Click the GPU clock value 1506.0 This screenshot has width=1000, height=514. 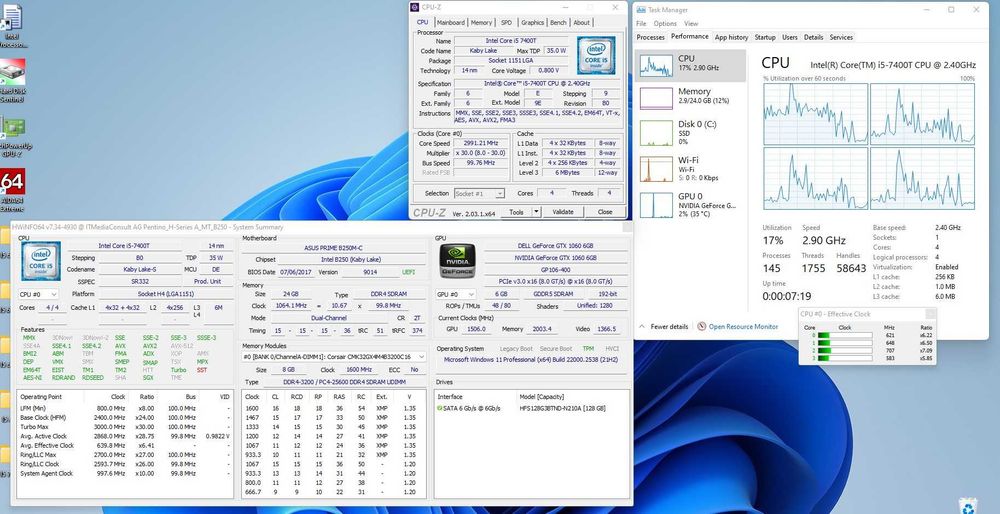point(476,329)
